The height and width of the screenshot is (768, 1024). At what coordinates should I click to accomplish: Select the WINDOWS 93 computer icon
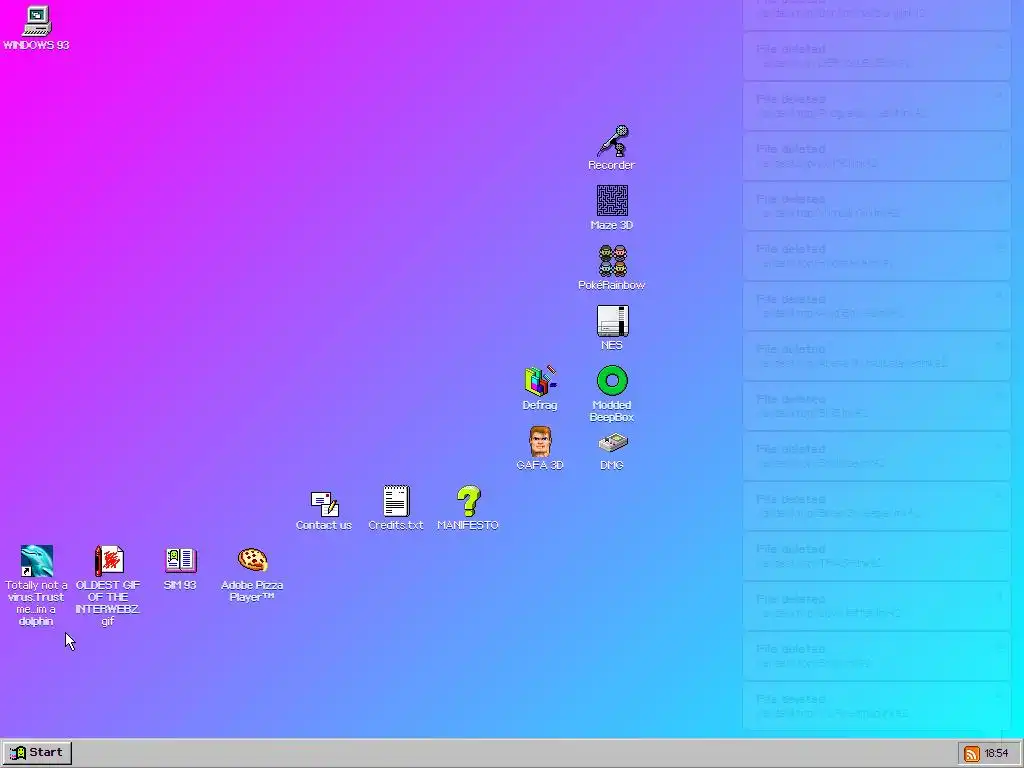[x=36, y=22]
